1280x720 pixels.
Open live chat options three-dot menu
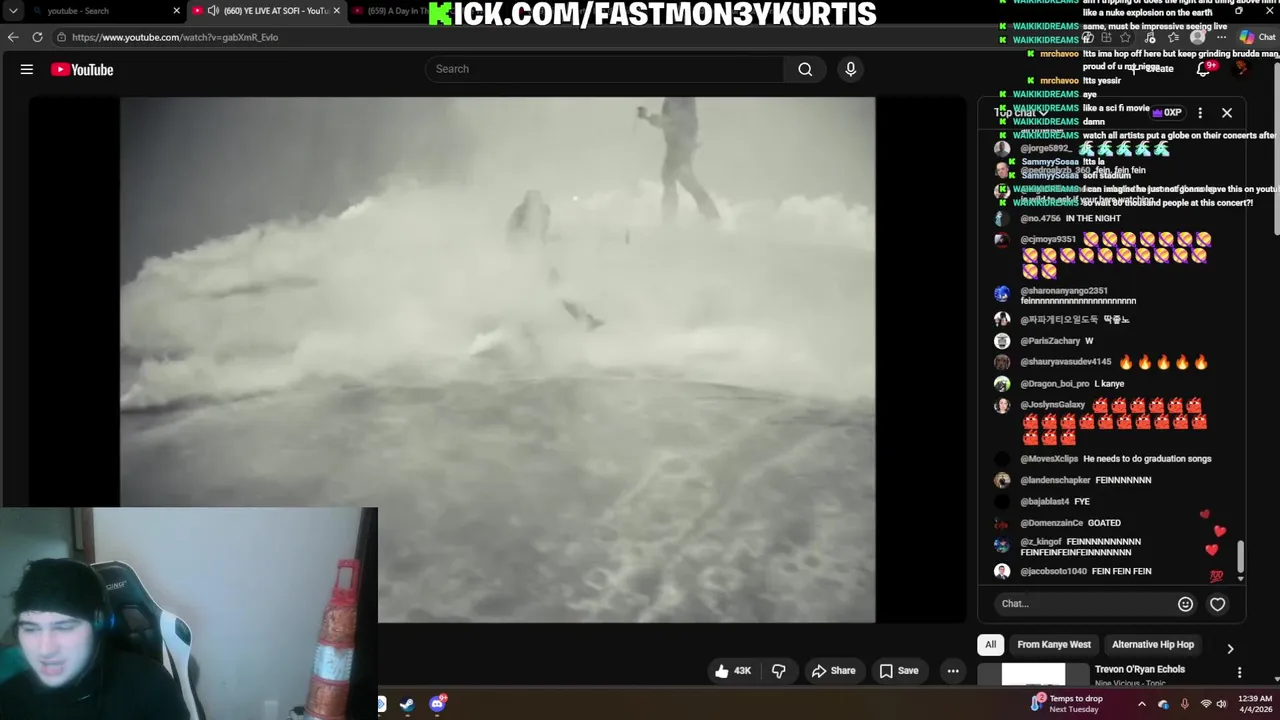click(x=1200, y=113)
